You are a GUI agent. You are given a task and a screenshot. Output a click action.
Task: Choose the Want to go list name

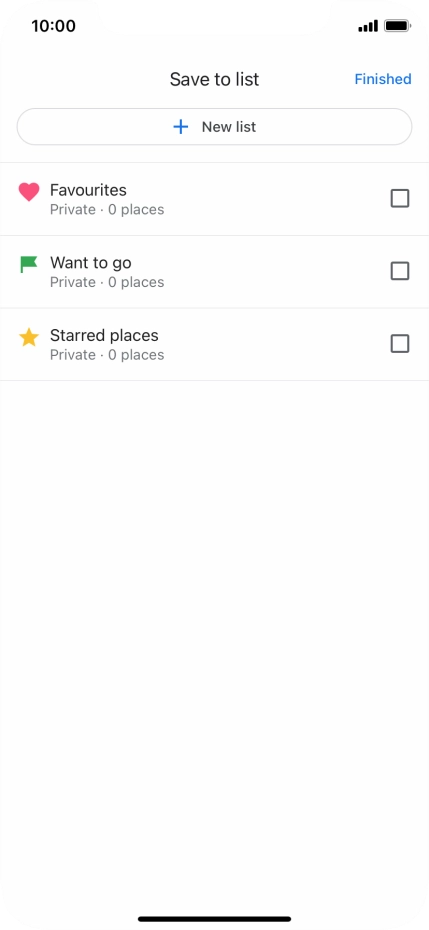coord(91,263)
